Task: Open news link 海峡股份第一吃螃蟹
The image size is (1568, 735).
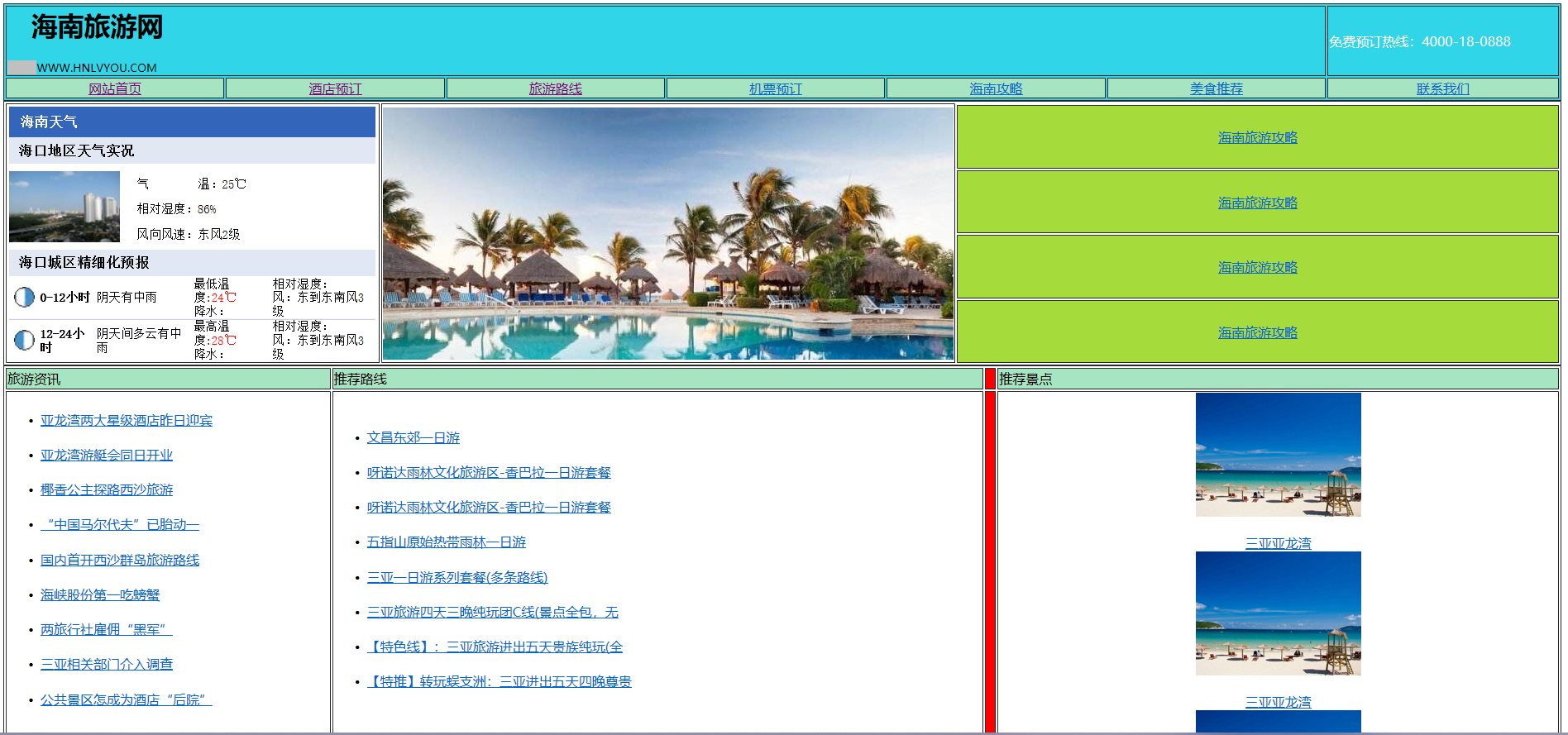Action: tap(100, 594)
